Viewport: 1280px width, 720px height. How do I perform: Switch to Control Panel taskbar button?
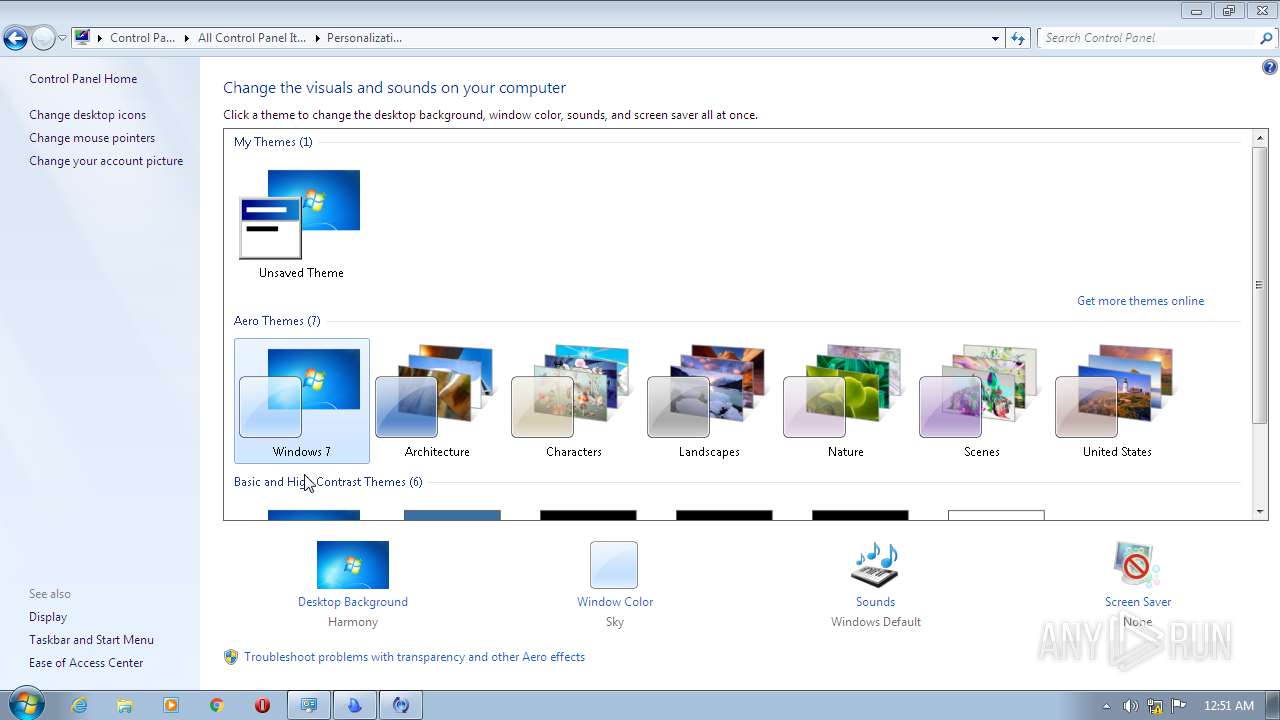coord(309,705)
